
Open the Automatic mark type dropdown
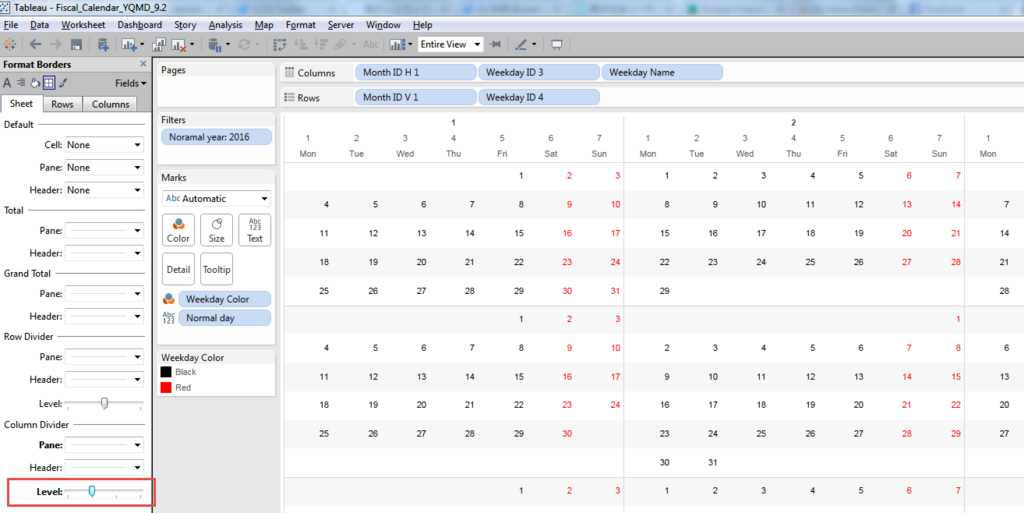[x=216, y=198]
